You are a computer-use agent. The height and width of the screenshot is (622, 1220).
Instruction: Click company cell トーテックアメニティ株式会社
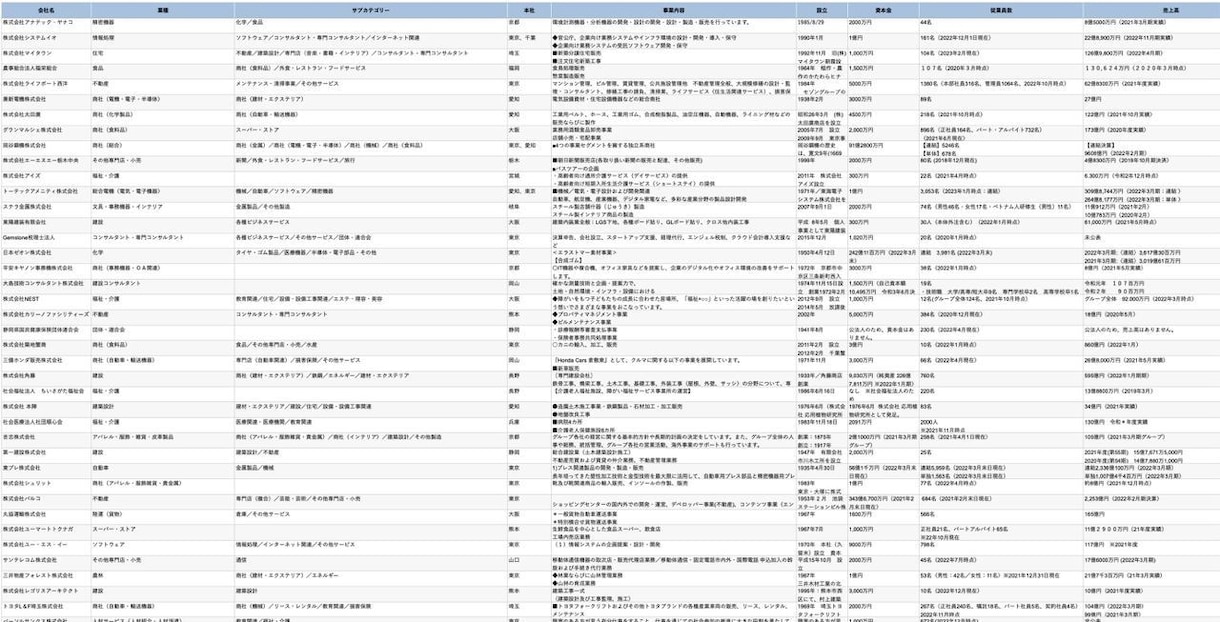[45, 191]
